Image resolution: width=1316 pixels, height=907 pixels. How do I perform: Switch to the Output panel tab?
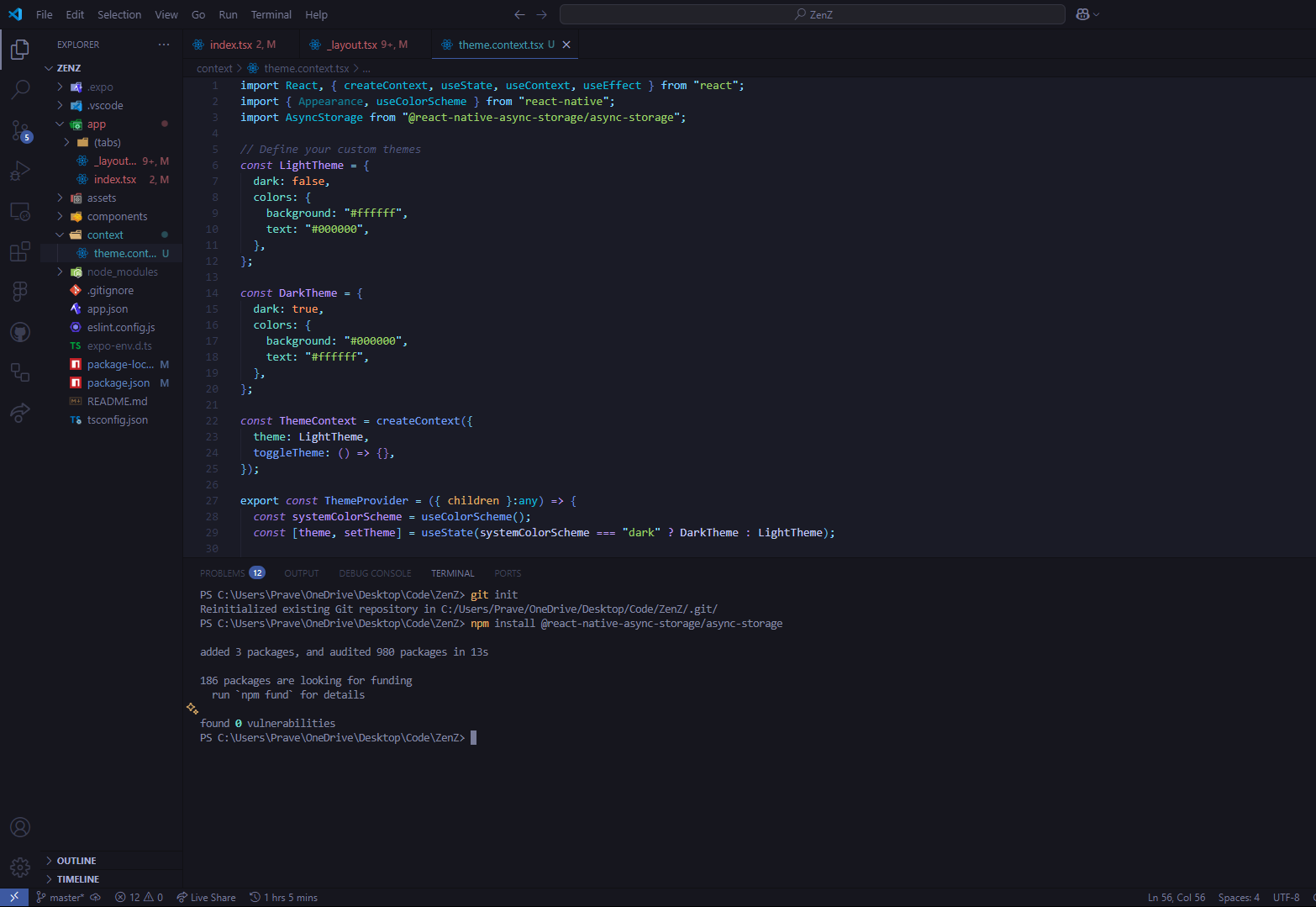tap(302, 573)
